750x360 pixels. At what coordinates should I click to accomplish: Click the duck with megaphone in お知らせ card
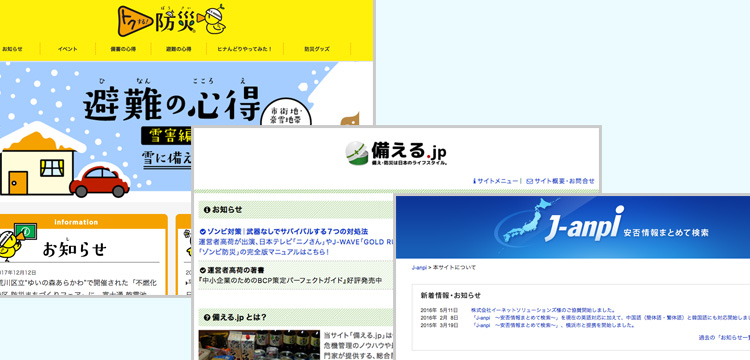[12, 242]
